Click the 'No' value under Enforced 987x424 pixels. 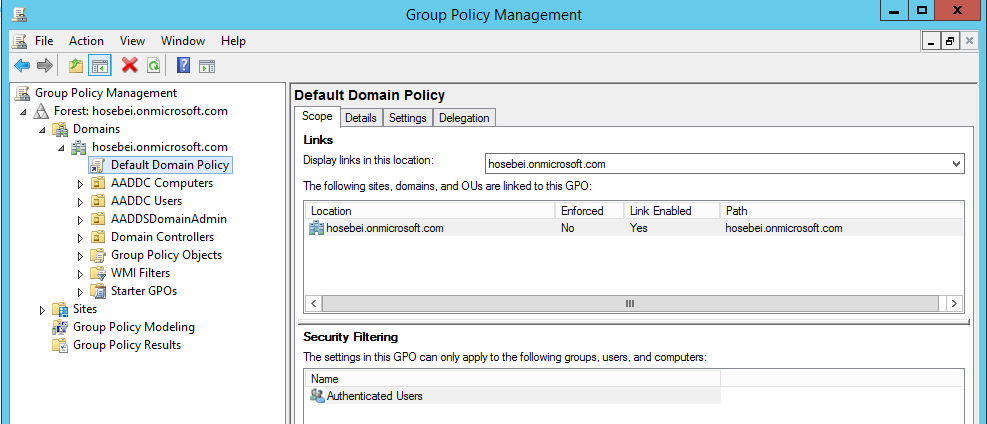[x=567, y=228]
